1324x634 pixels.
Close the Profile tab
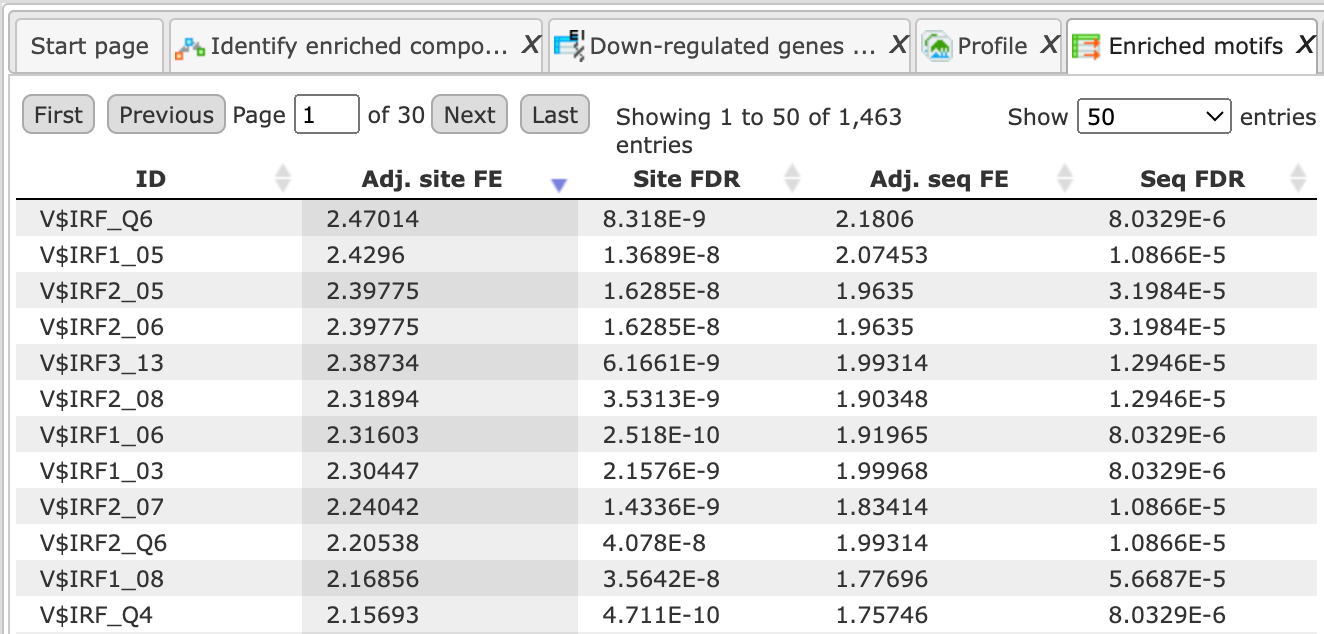(1049, 45)
